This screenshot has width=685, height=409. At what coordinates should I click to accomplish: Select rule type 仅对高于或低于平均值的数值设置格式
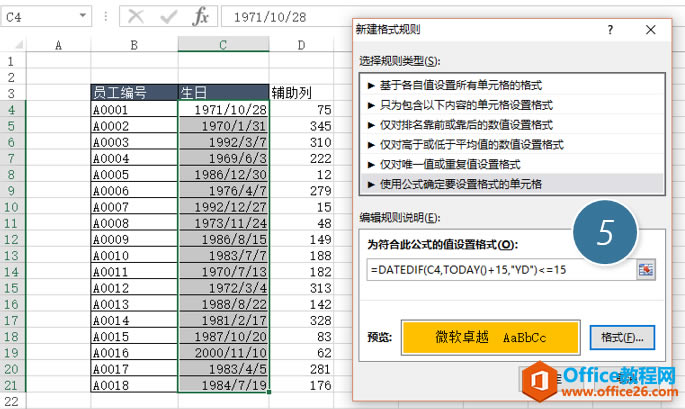pyautogui.click(x=512, y=144)
